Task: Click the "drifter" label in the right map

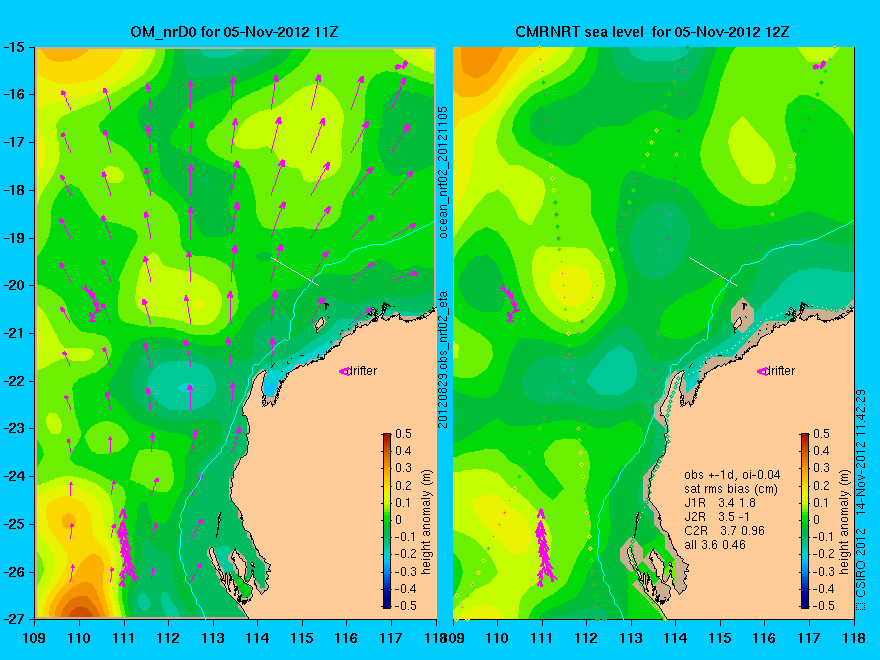Action: coord(781,370)
